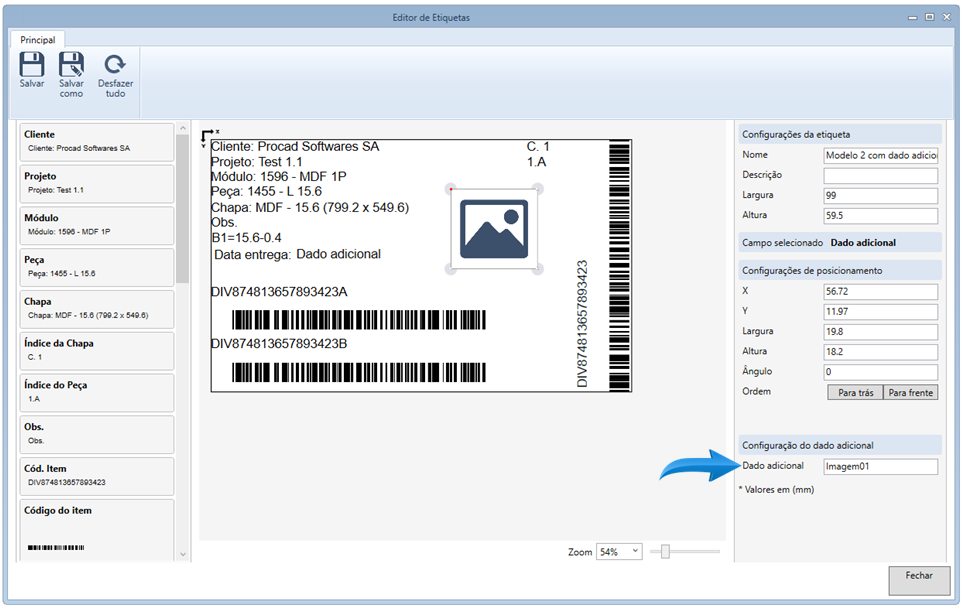Click the Dado adicional field Imagem01
The image size is (962, 608).
[880, 467]
